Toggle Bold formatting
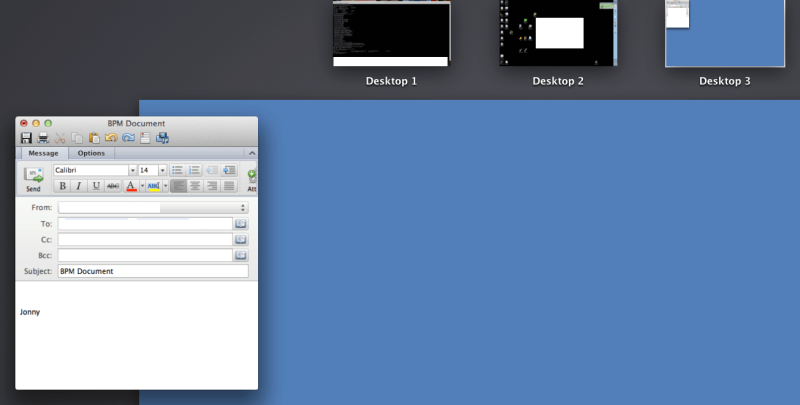The image size is (800, 405). [62, 186]
